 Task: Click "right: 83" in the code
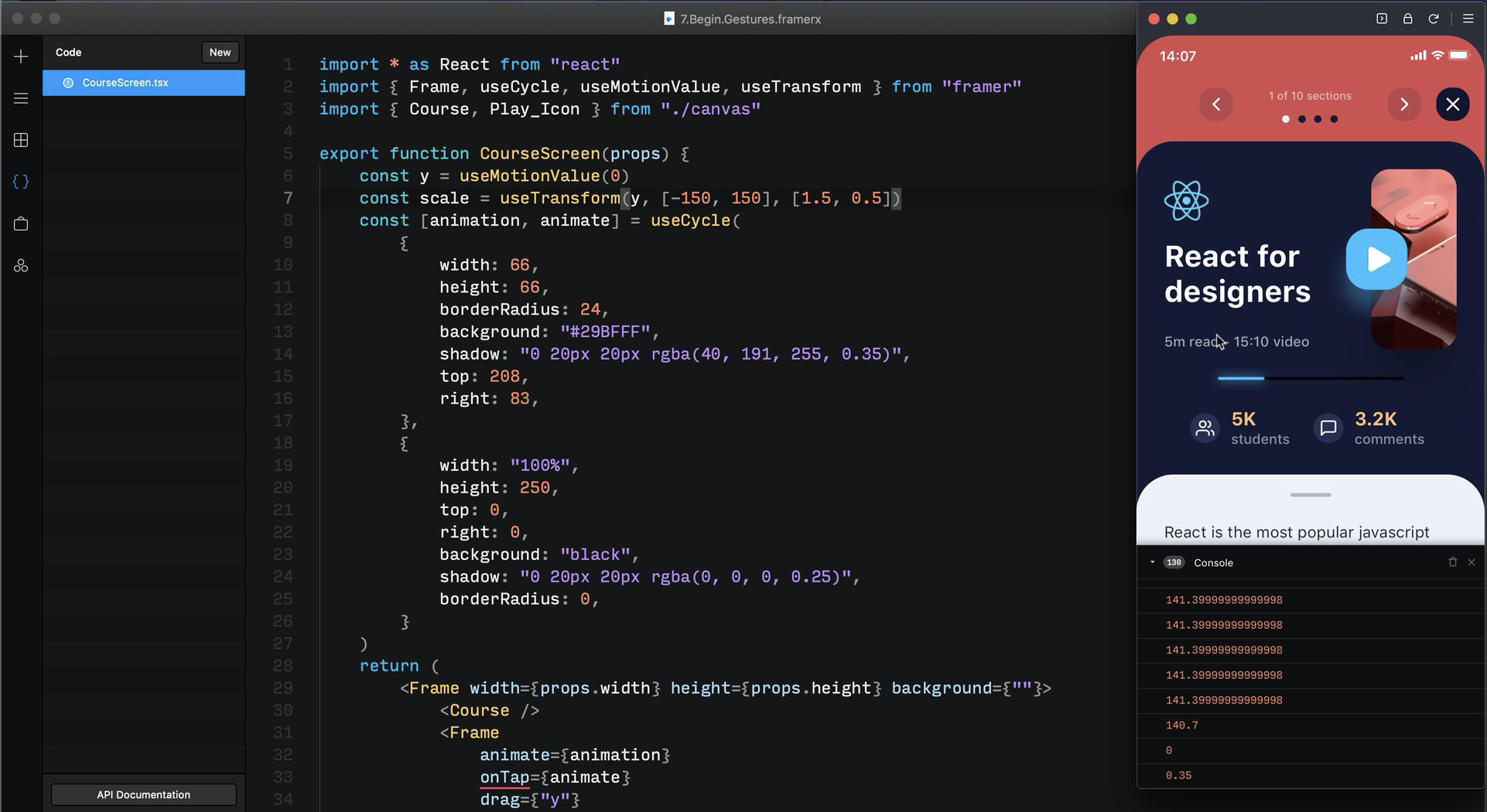tap(484, 399)
